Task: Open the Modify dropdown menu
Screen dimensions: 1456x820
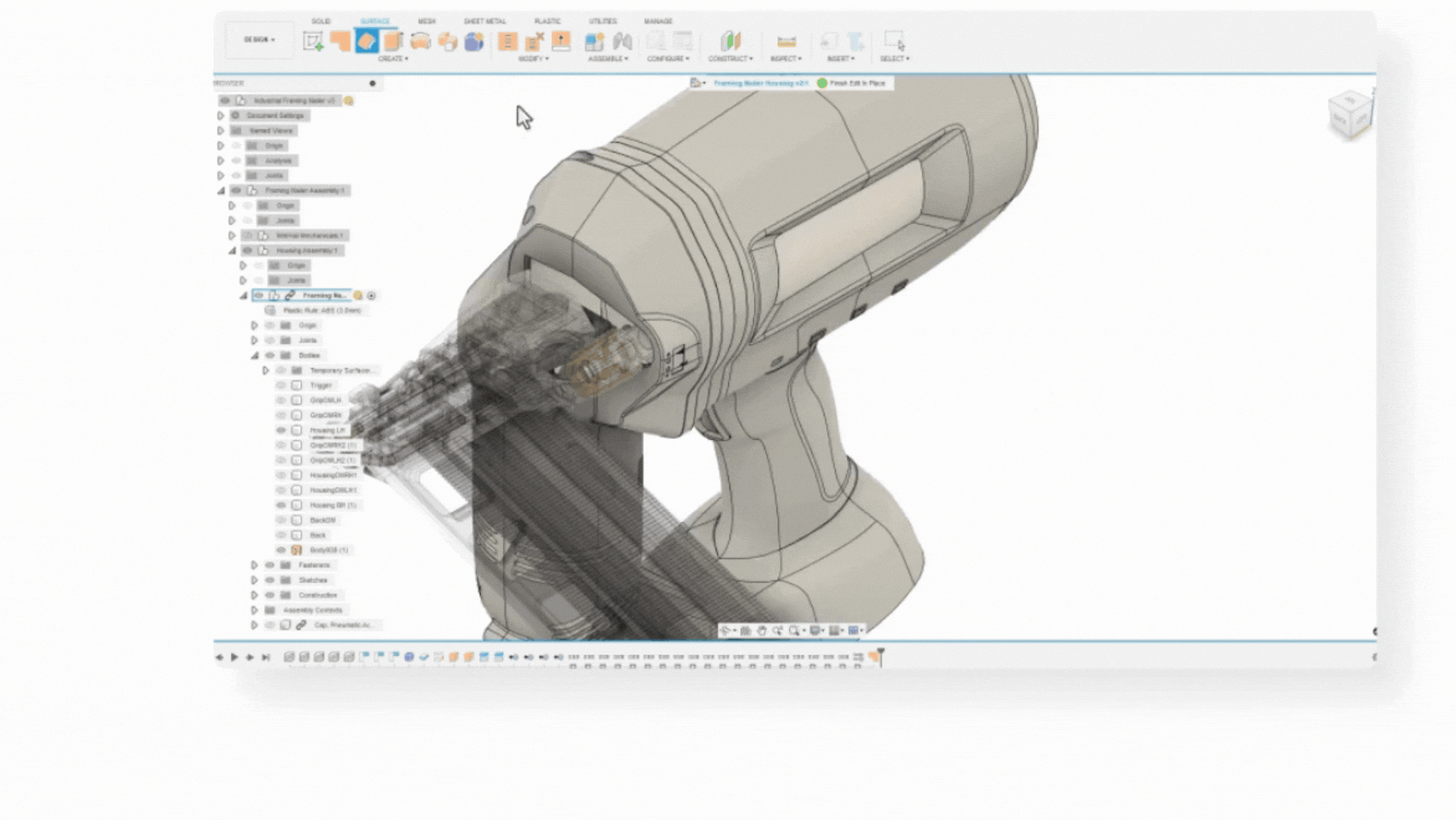Action: 533,59
